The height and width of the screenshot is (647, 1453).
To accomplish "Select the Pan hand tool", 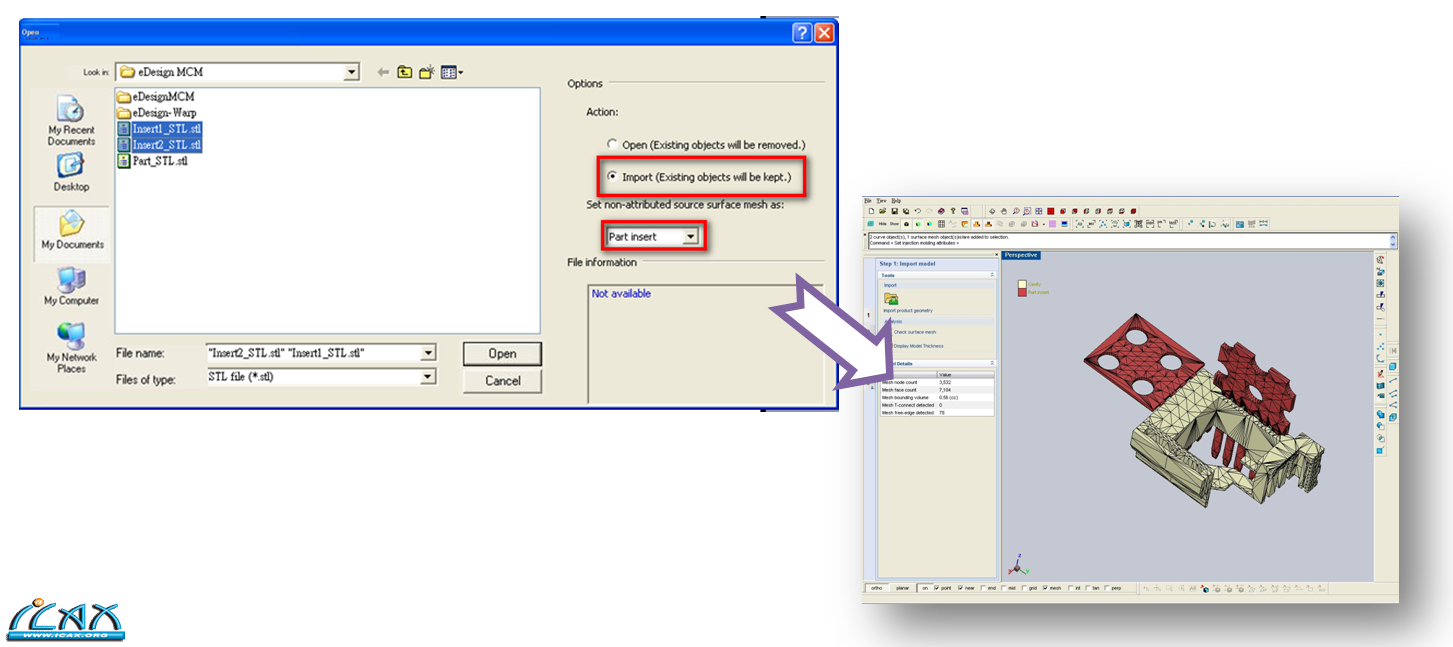I will pos(1004,211).
